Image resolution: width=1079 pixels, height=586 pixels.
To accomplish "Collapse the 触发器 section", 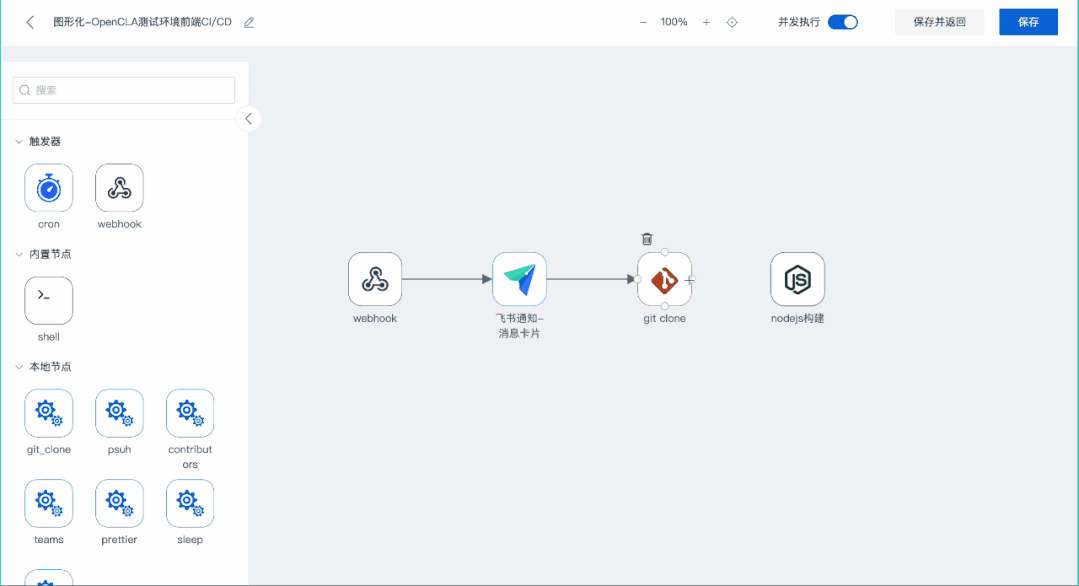I will coord(19,141).
